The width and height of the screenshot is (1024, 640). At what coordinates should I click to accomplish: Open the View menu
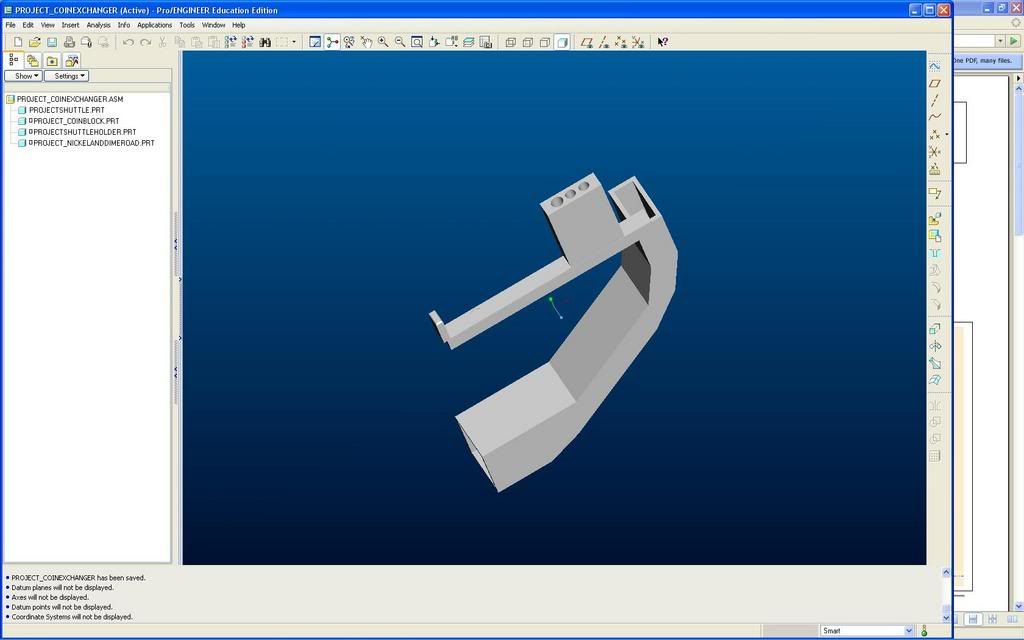tap(48, 25)
